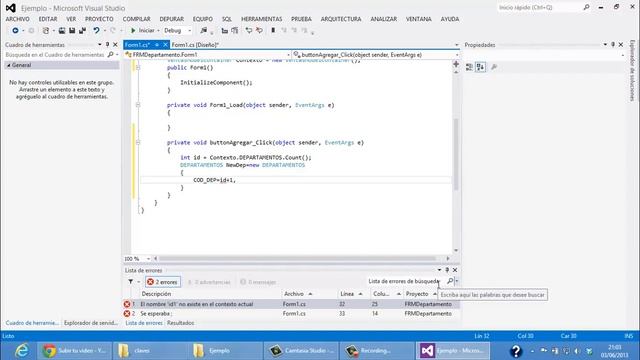Open the PROYECTO menu

(x=99, y=19)
